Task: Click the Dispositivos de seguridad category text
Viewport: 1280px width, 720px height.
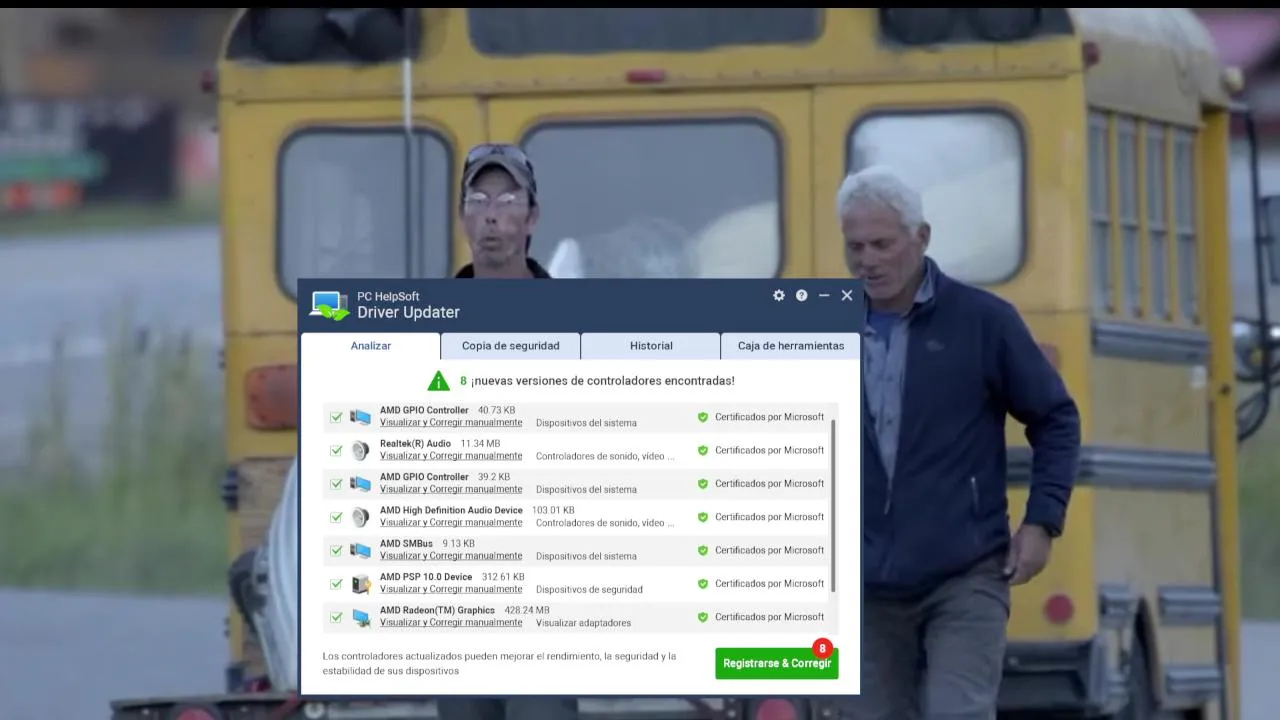Action: tap(589, 589)
